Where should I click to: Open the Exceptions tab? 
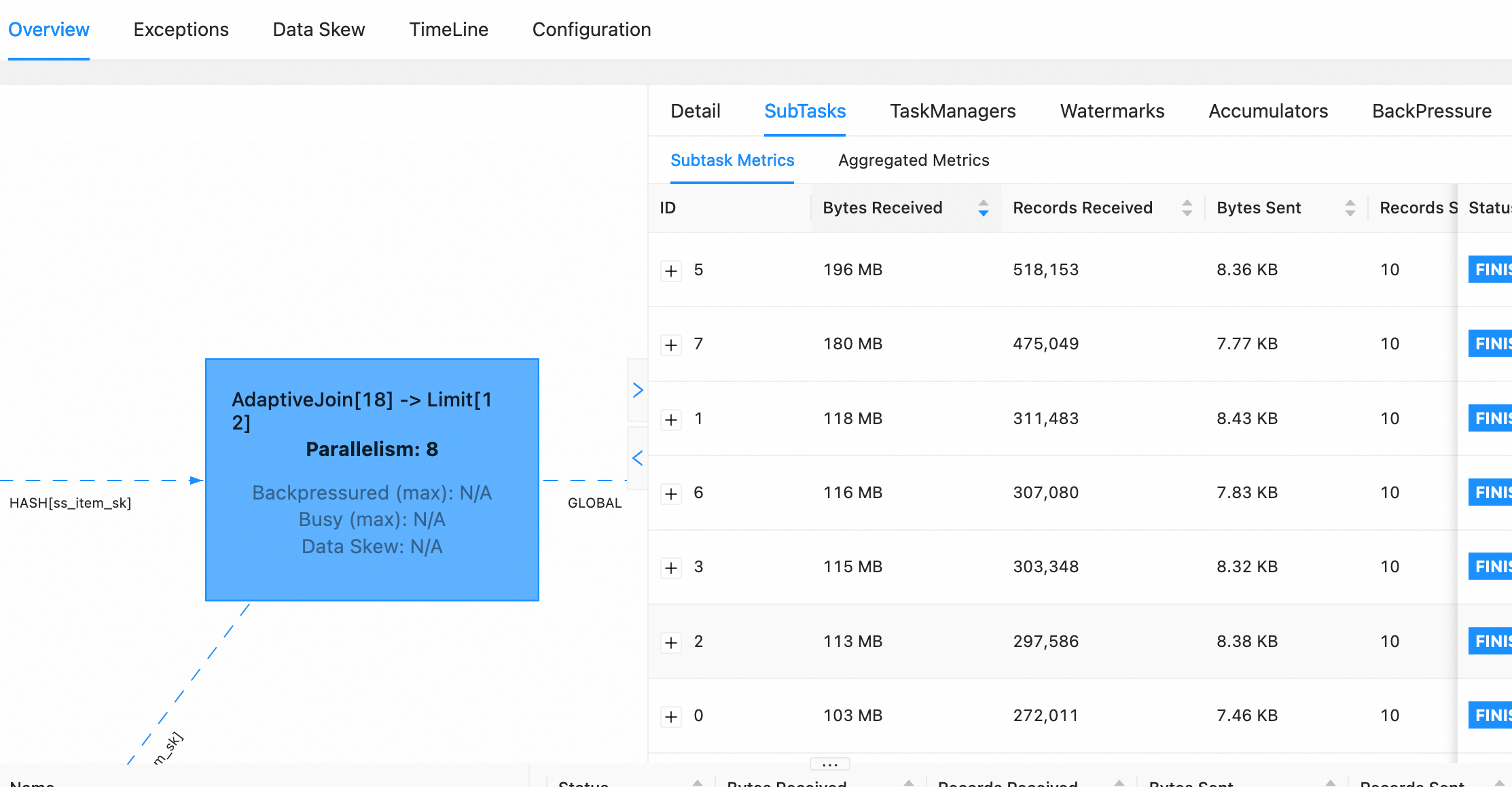click(x=181, y=30)
